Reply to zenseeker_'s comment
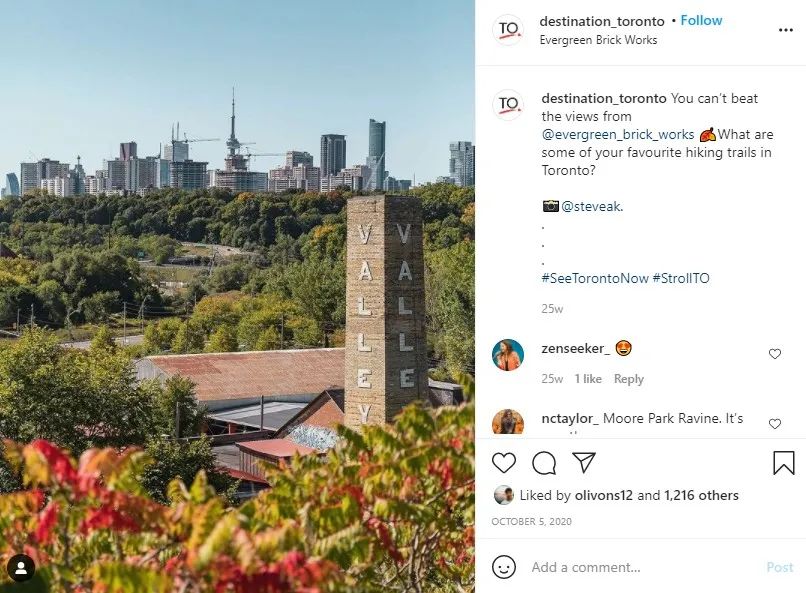Viewport: 806px width, 593px height. (629, 379)
